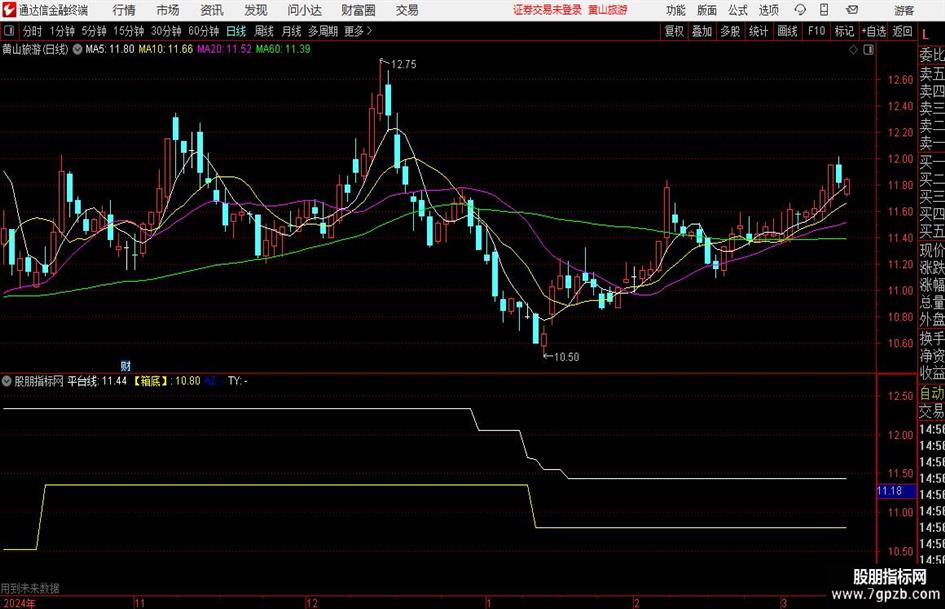Click the 多股 multi-stock button
The width and height of the screenshot is (945, 609).
tap(730, 31)
